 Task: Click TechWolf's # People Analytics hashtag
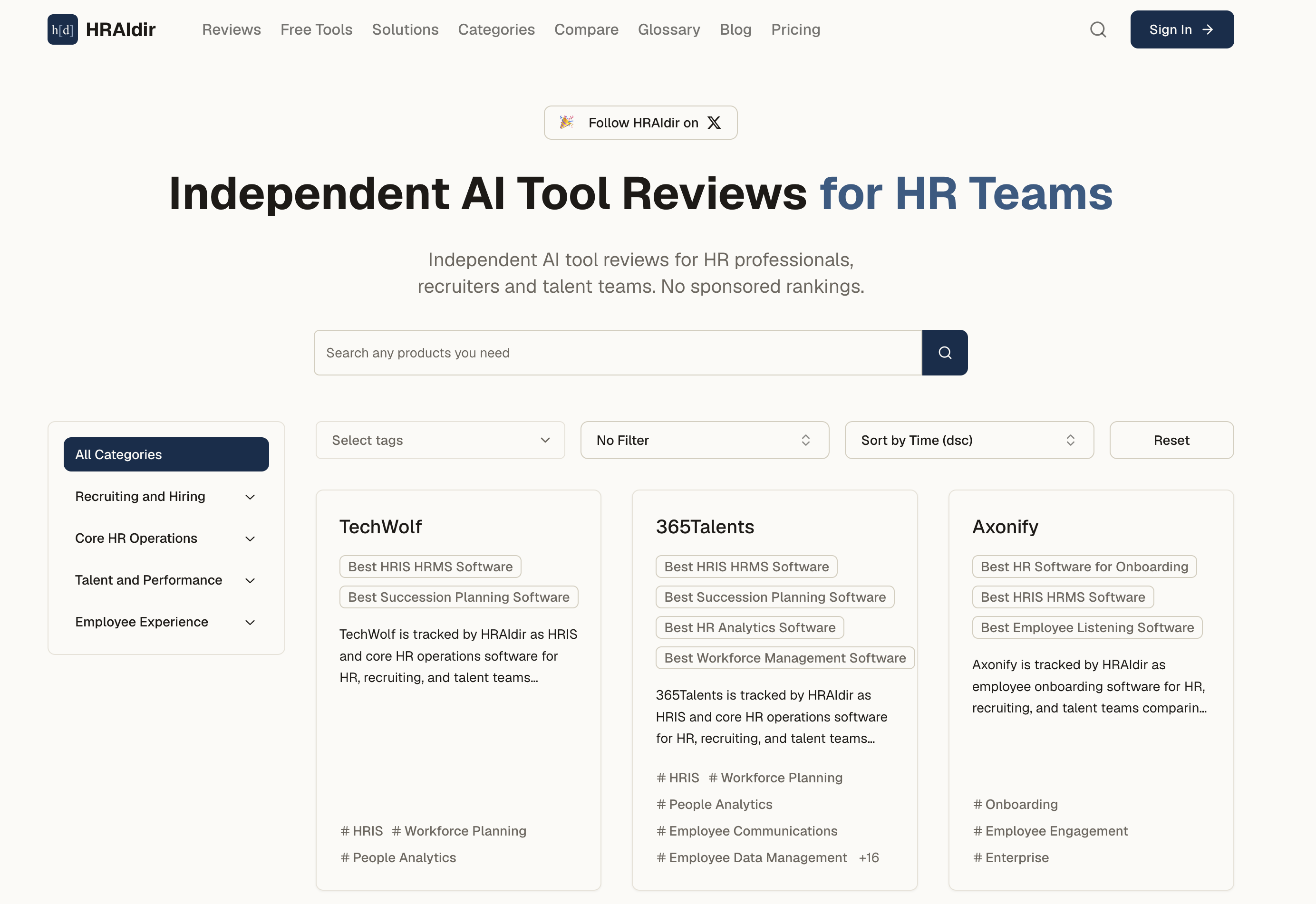(397, 857)
